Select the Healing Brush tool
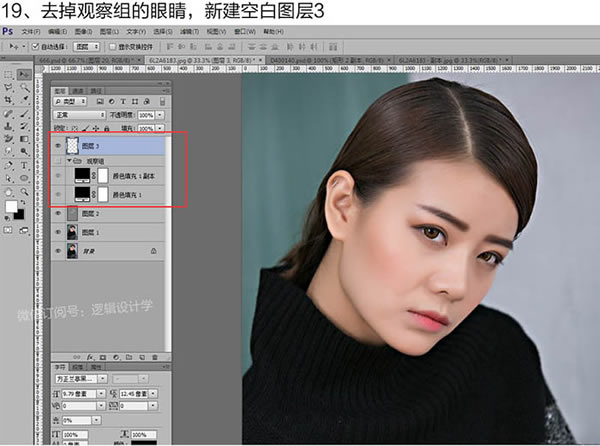 click(8, 114)
